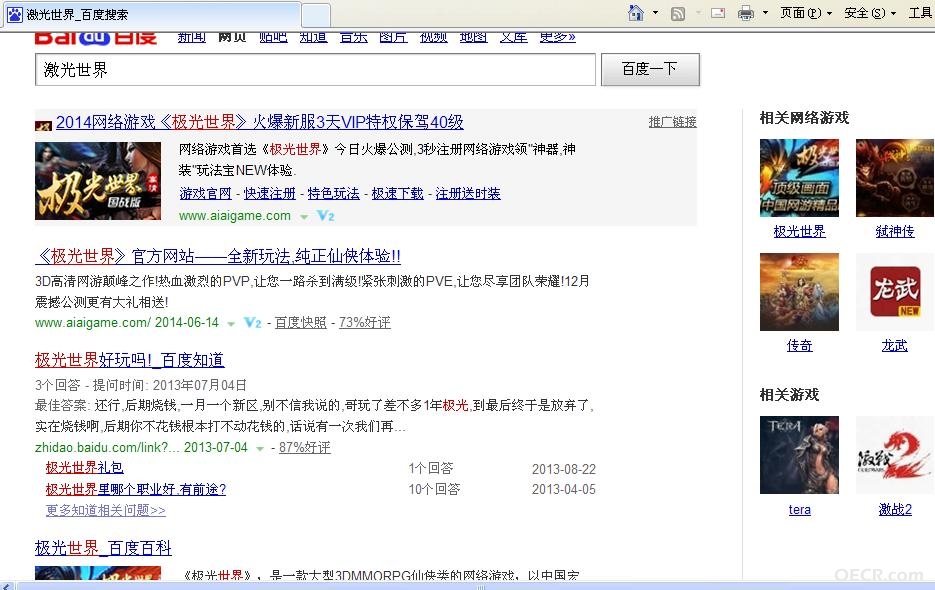Click the V2 badge beside www.aiaigame.com

coord(325,216)
